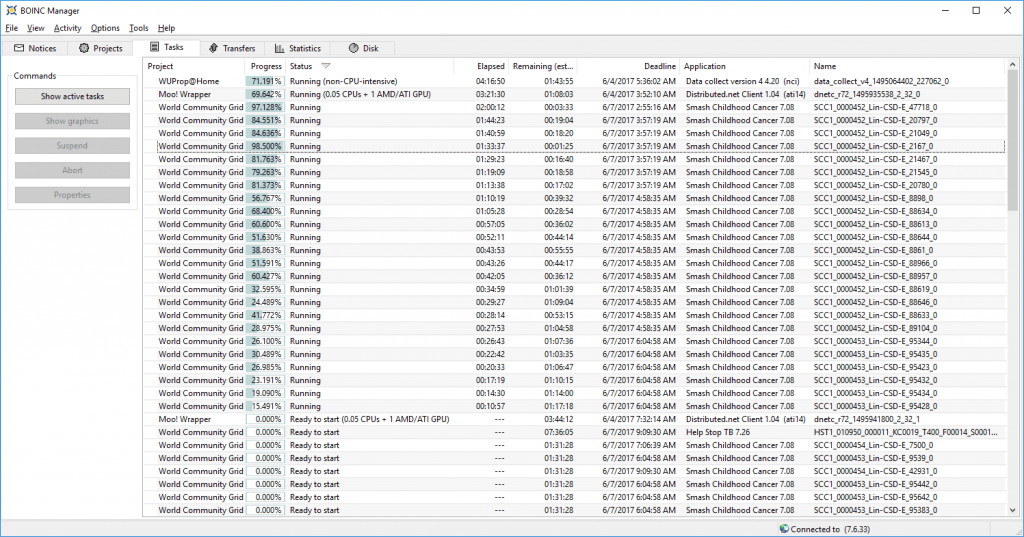This screenshot has height=537, width=1024.
Task: Sort by the Project column header
Action: [194, 66]
